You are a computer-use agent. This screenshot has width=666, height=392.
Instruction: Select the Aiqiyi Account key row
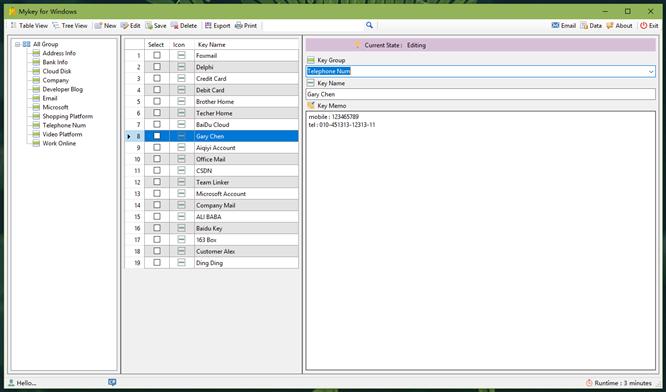click(x=246, y=147)
